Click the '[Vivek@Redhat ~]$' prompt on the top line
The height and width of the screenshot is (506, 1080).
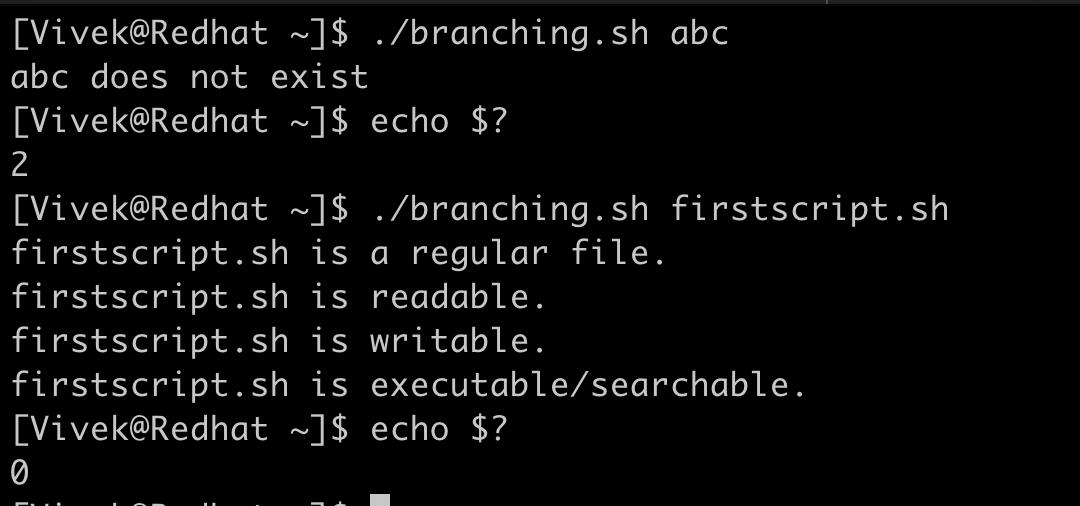click(x=180, y=33)
